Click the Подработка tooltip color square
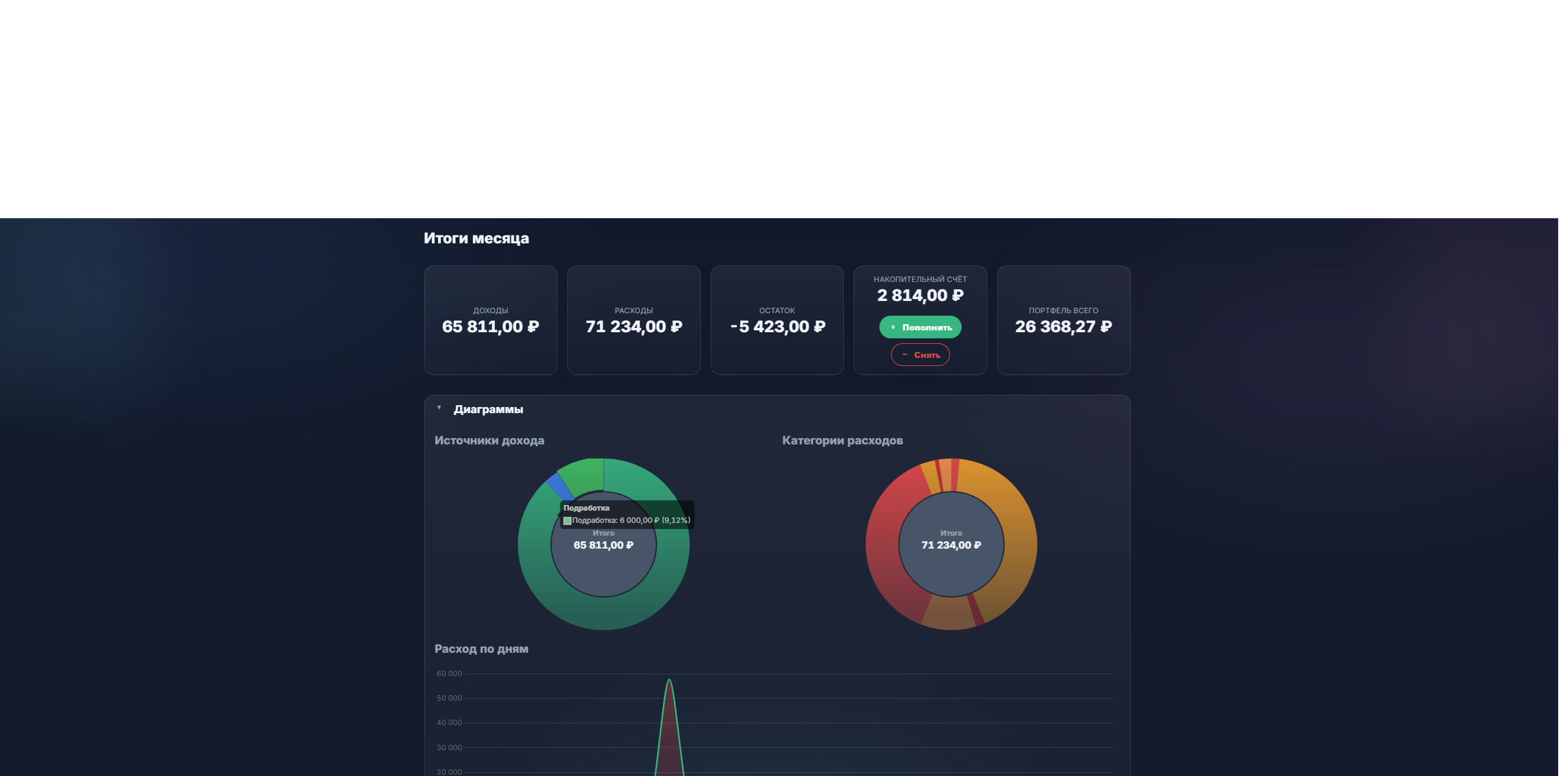 pos(567,521)
